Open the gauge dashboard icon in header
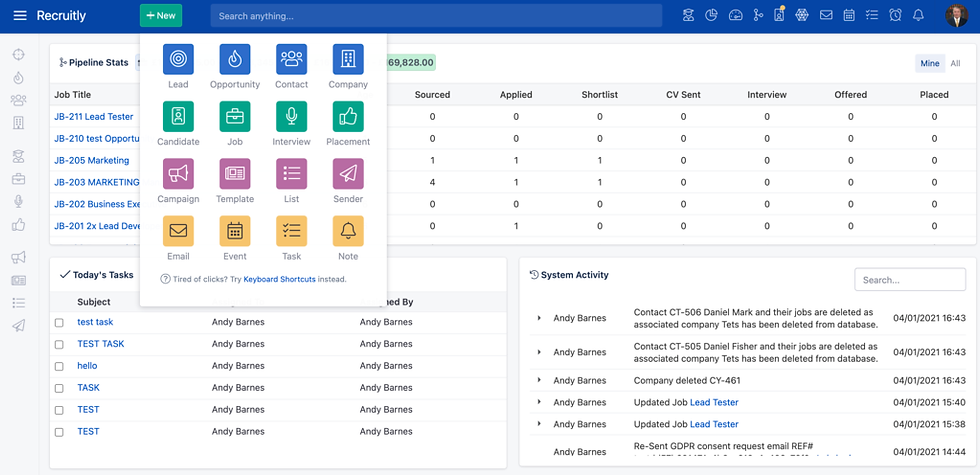The width and height of the screenshot is (980, 475). coord(735,16)
